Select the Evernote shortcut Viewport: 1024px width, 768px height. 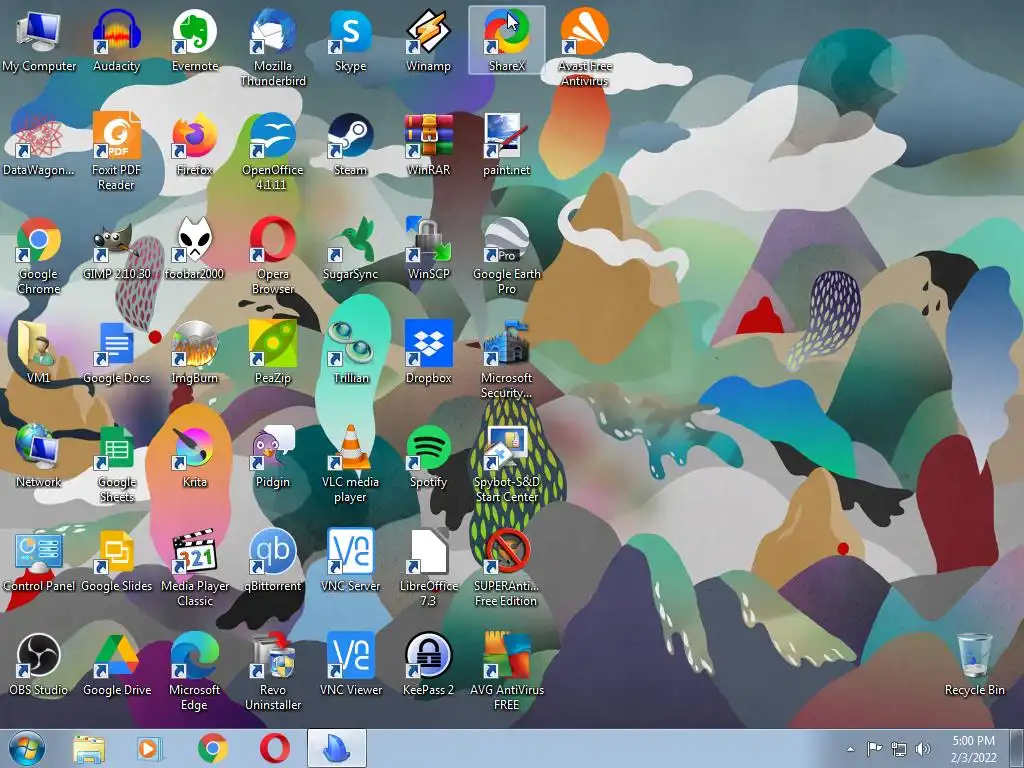click(x=195, y=40)
